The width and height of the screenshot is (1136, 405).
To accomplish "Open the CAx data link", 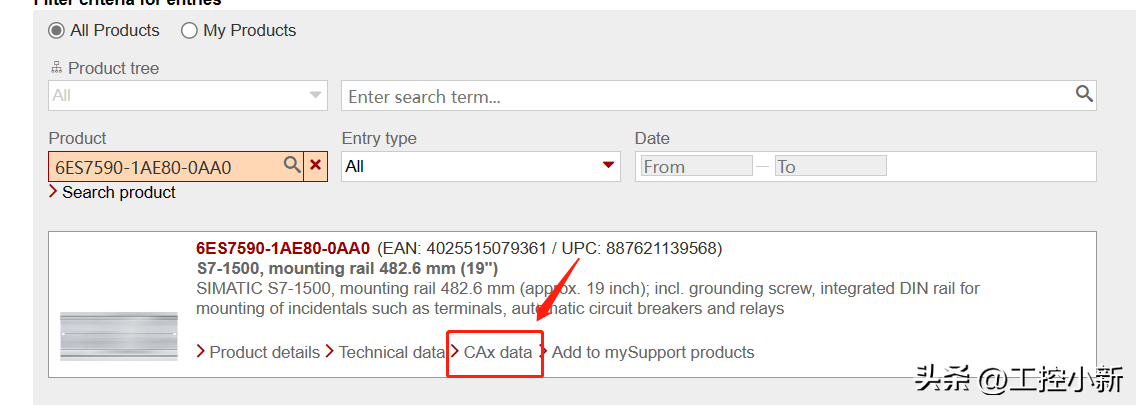I will click(498, 352).
